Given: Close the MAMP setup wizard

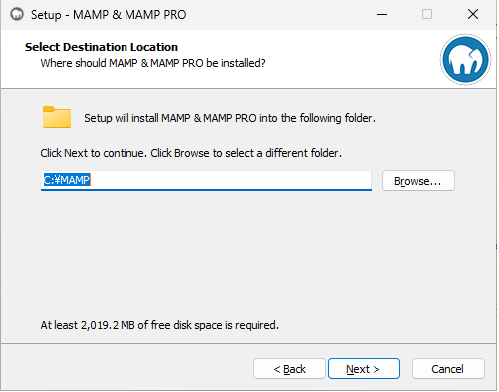Looking at the screenshot, I should point(473,14).
